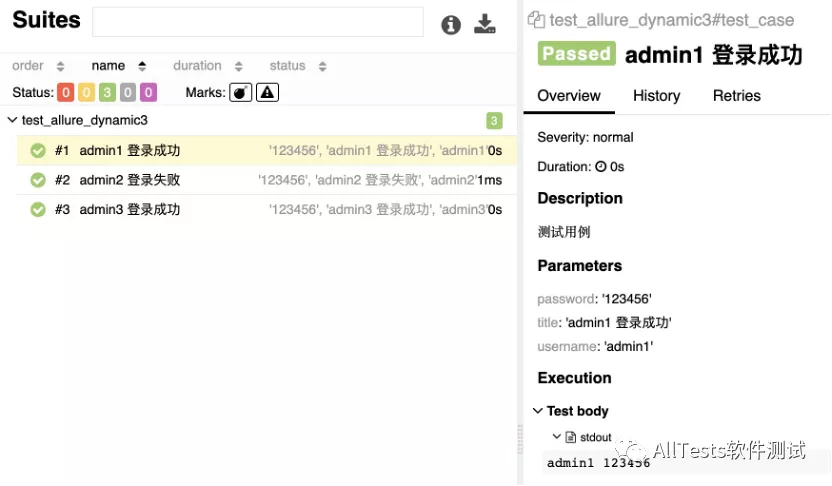Sort suites by name
832x486 pixels.
[119, 66]
